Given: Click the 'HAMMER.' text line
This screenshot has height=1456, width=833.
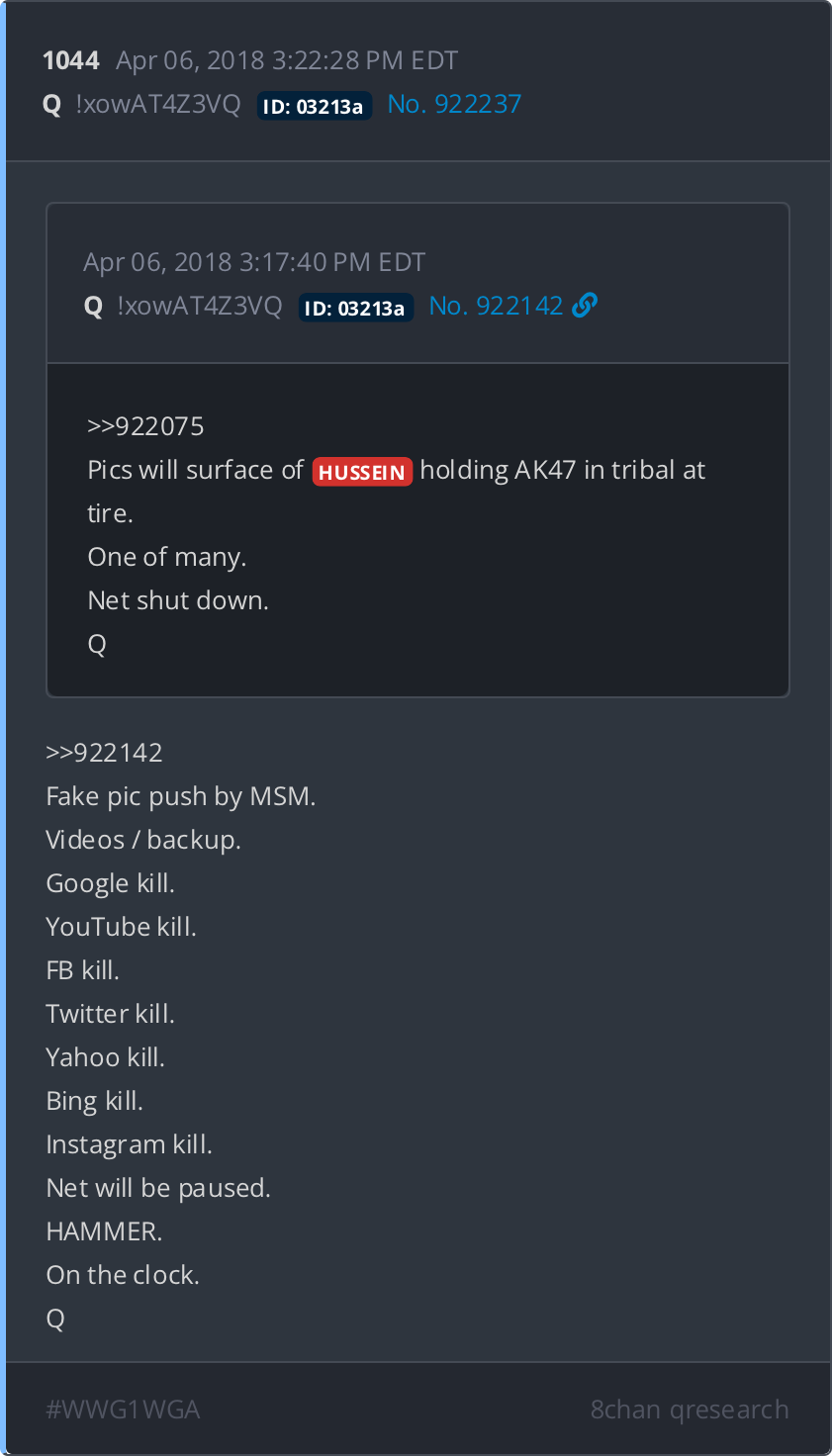Looking at the screenshot, I should [104, 1231].
